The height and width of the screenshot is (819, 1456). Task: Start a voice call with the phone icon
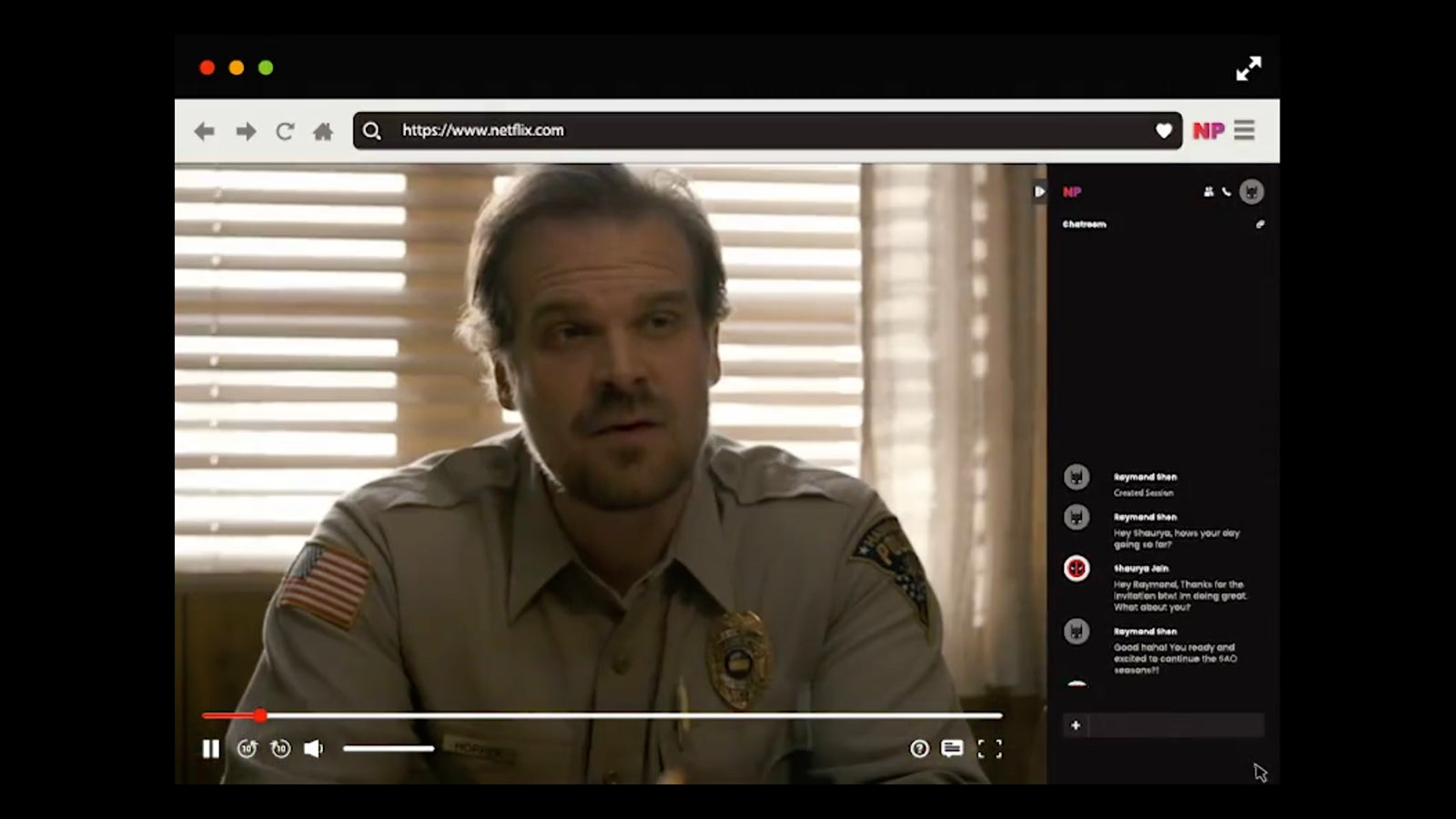click(x=1227, y=192)
